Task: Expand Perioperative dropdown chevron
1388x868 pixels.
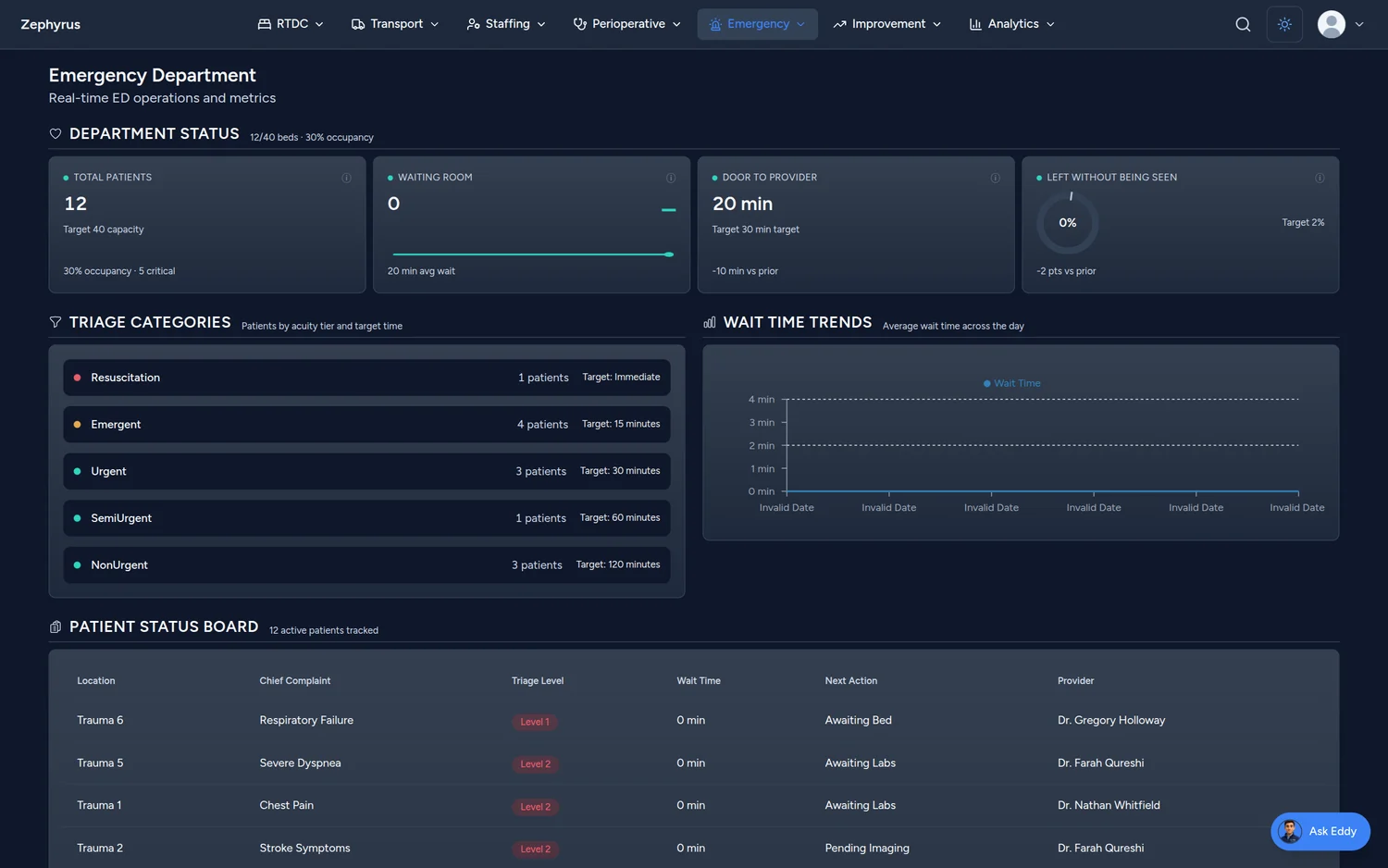Action: (676, 24)
